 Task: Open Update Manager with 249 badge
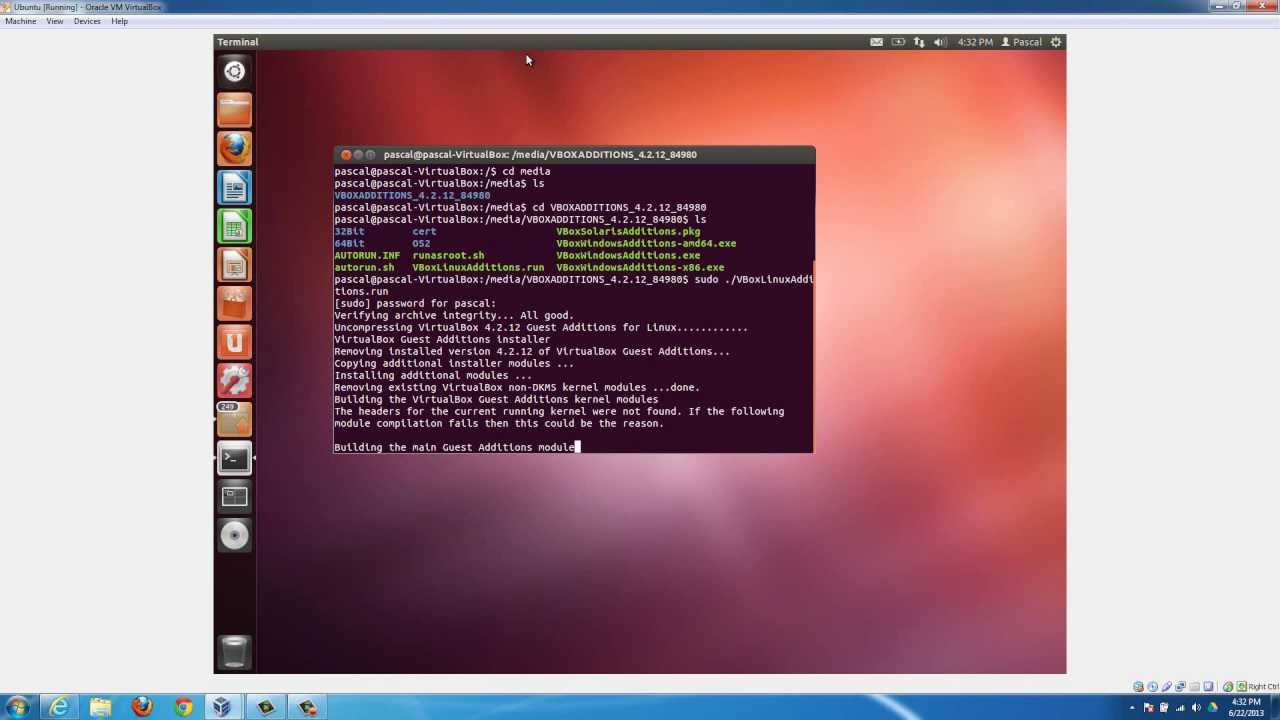click(x=234, y=420)
